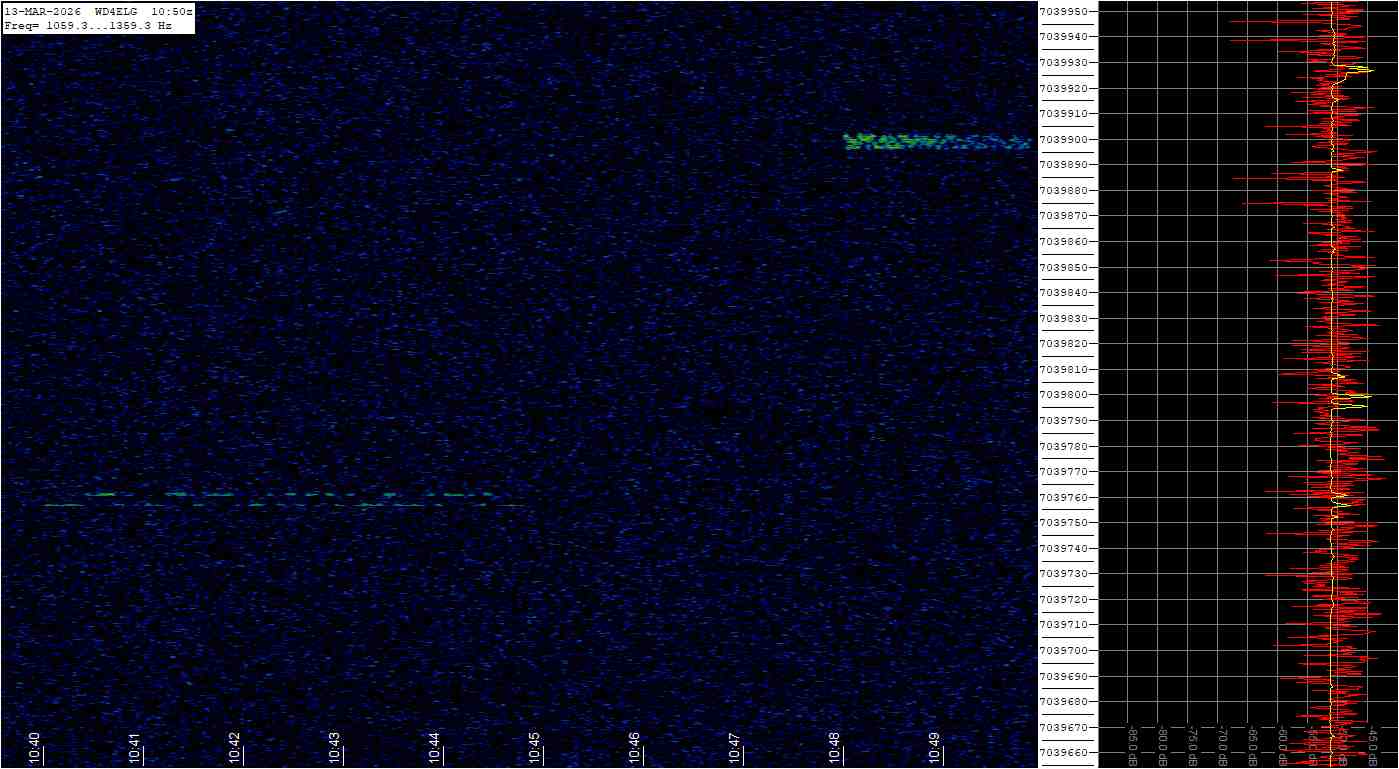The image size is (1399, 769).
Task: Click the 10:43 time axis label
Action: coord(335,748)
